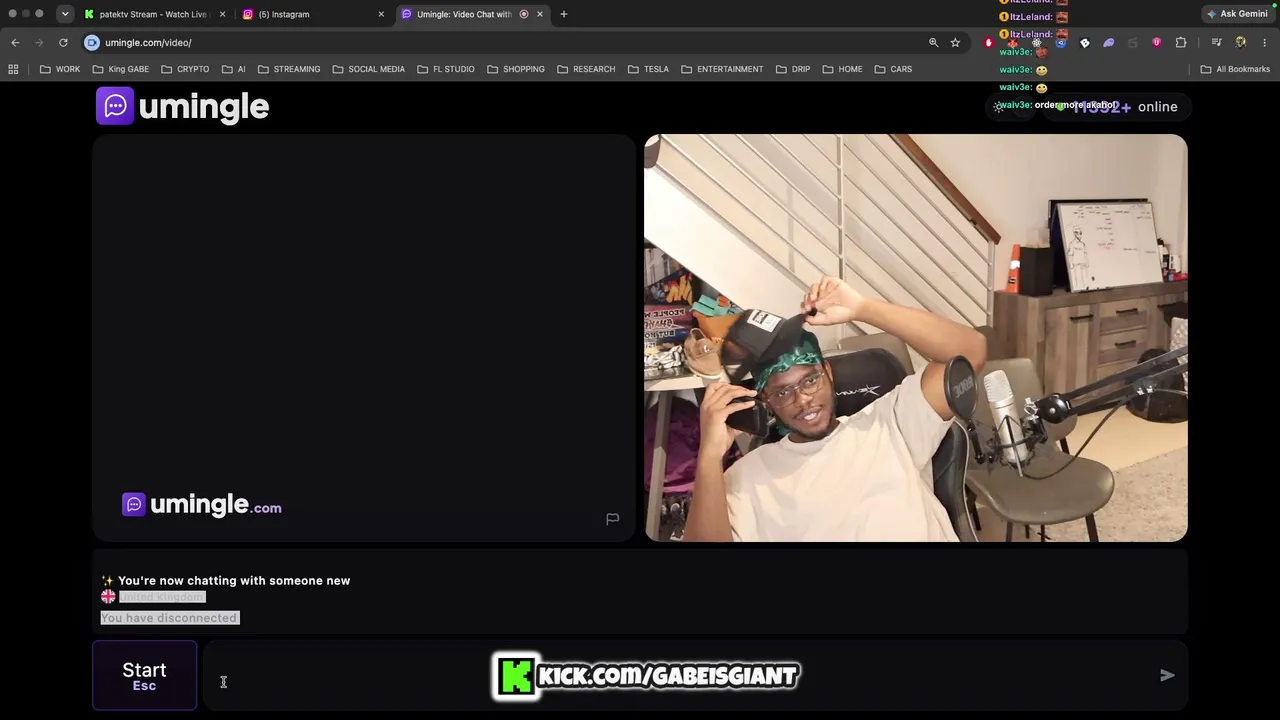1280x720 pixels.
Task: Open the WORK bookmarks folder
Action: (60, 69)
